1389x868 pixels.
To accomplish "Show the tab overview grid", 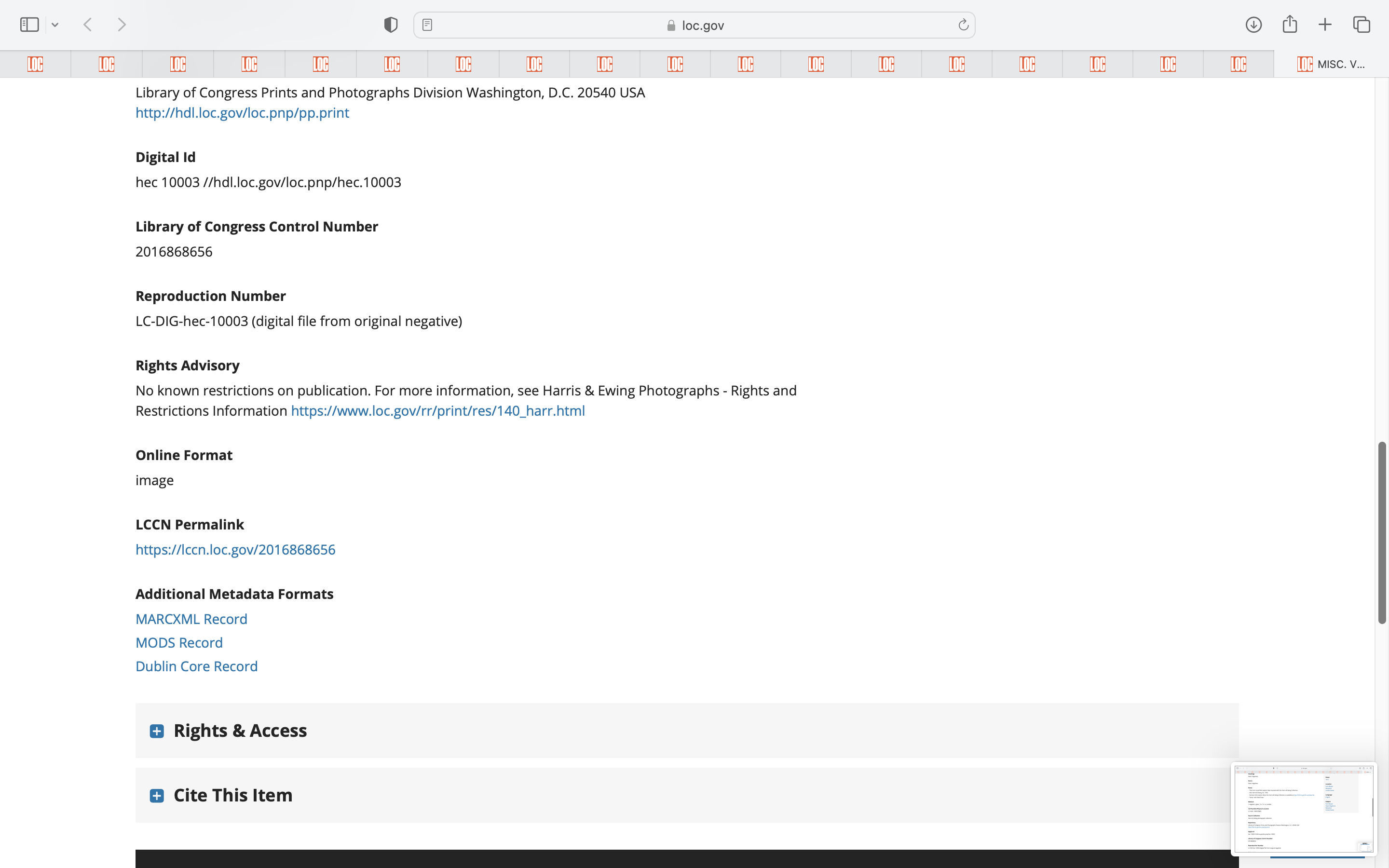I will (1362, 25).
